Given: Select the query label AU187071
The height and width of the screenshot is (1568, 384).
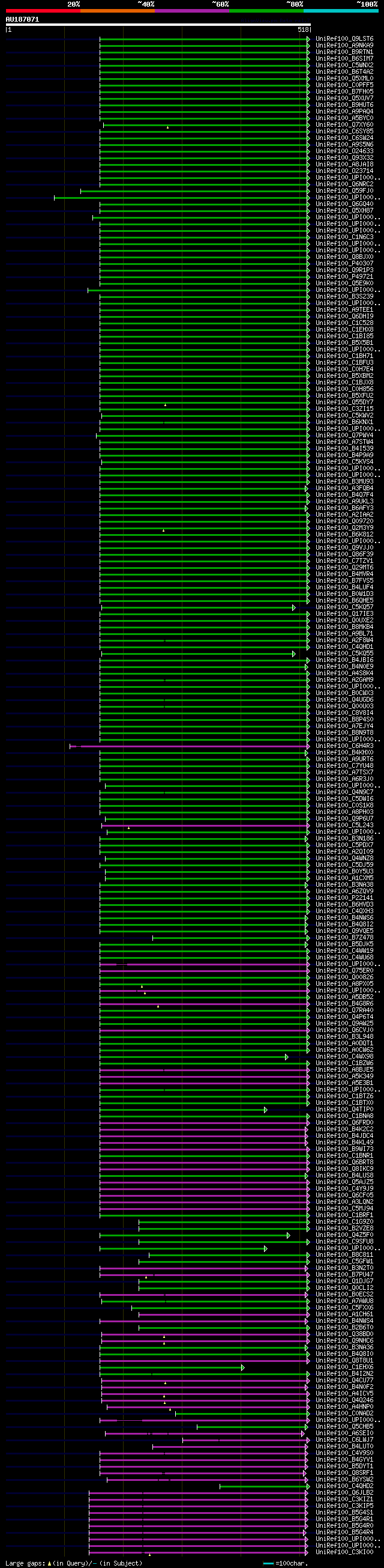Looking at the screenshot, I should [22, 19].
